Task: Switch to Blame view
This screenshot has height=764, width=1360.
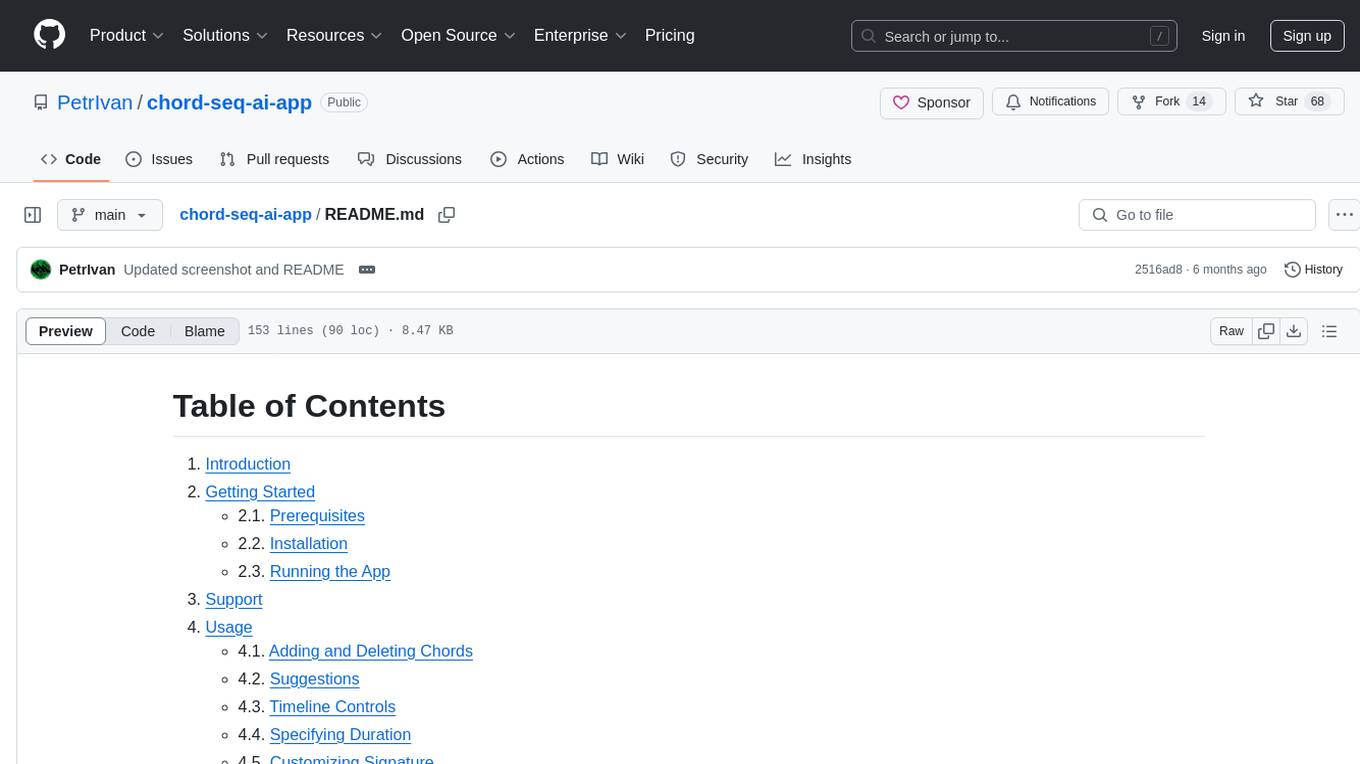Action: coord(204,331)
